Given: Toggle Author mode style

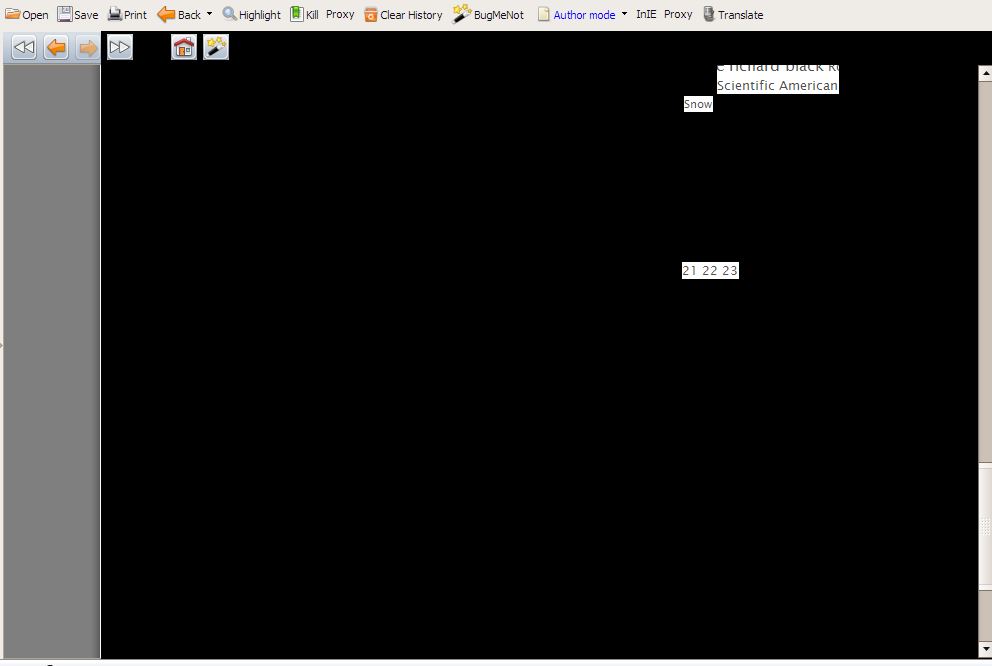Looking at the screenshot, I should coord(576,15).
